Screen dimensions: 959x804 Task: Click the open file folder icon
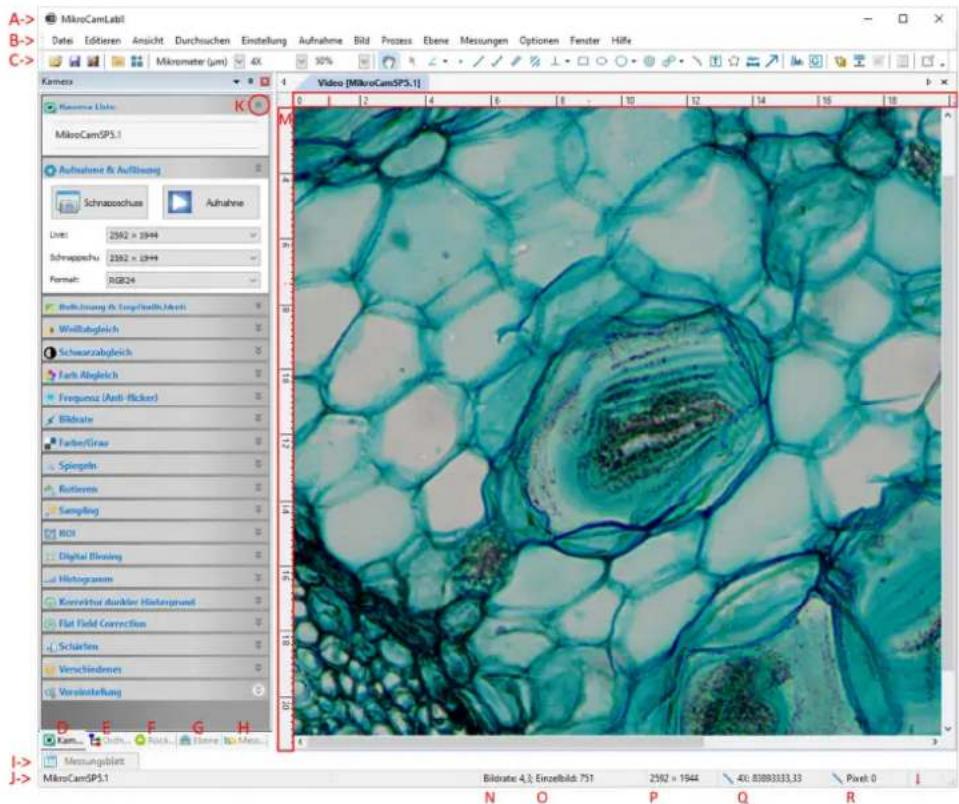click(x=56, y=62)
